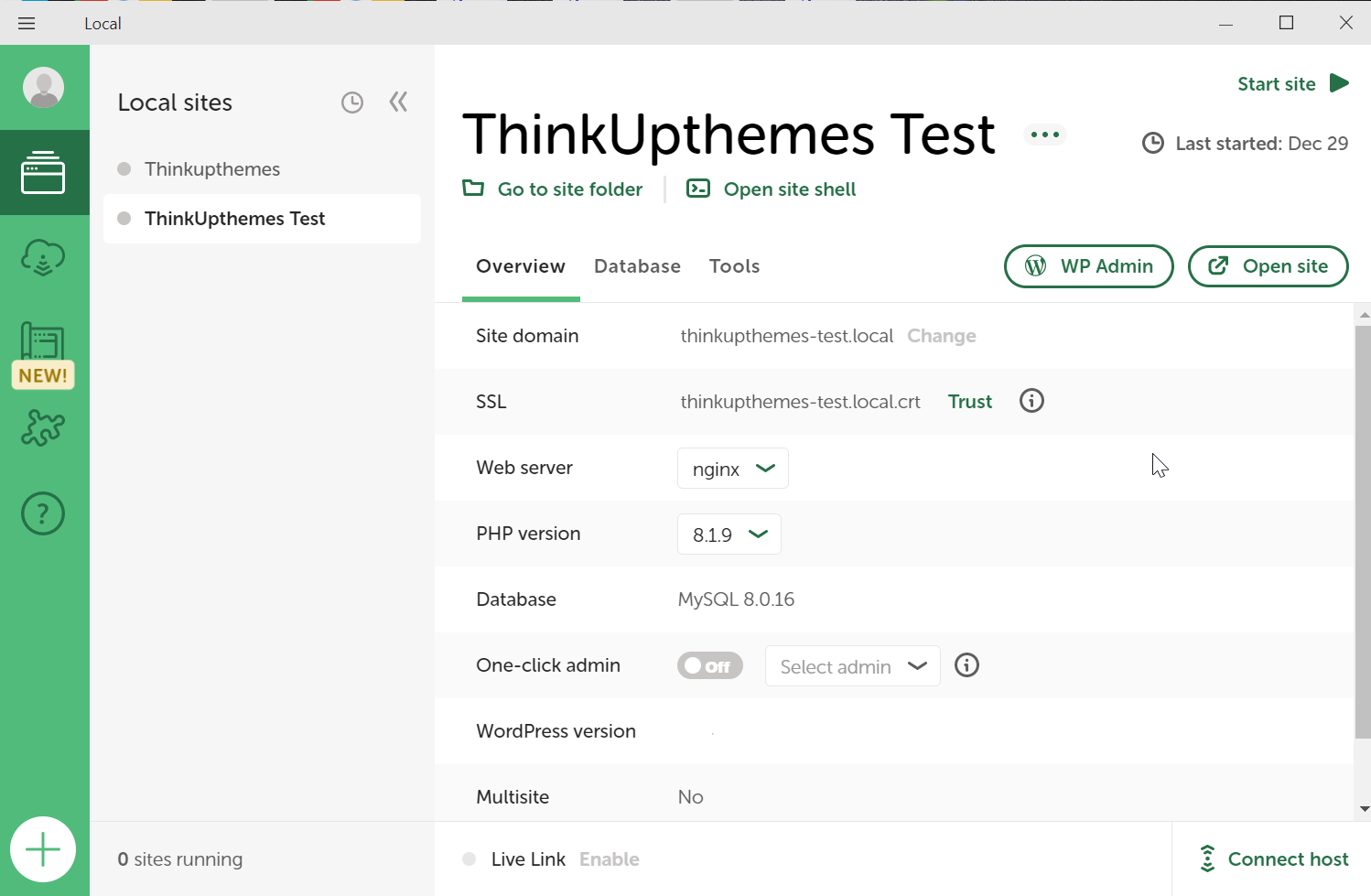Open the hamburger main menu

tap(27, 24)
